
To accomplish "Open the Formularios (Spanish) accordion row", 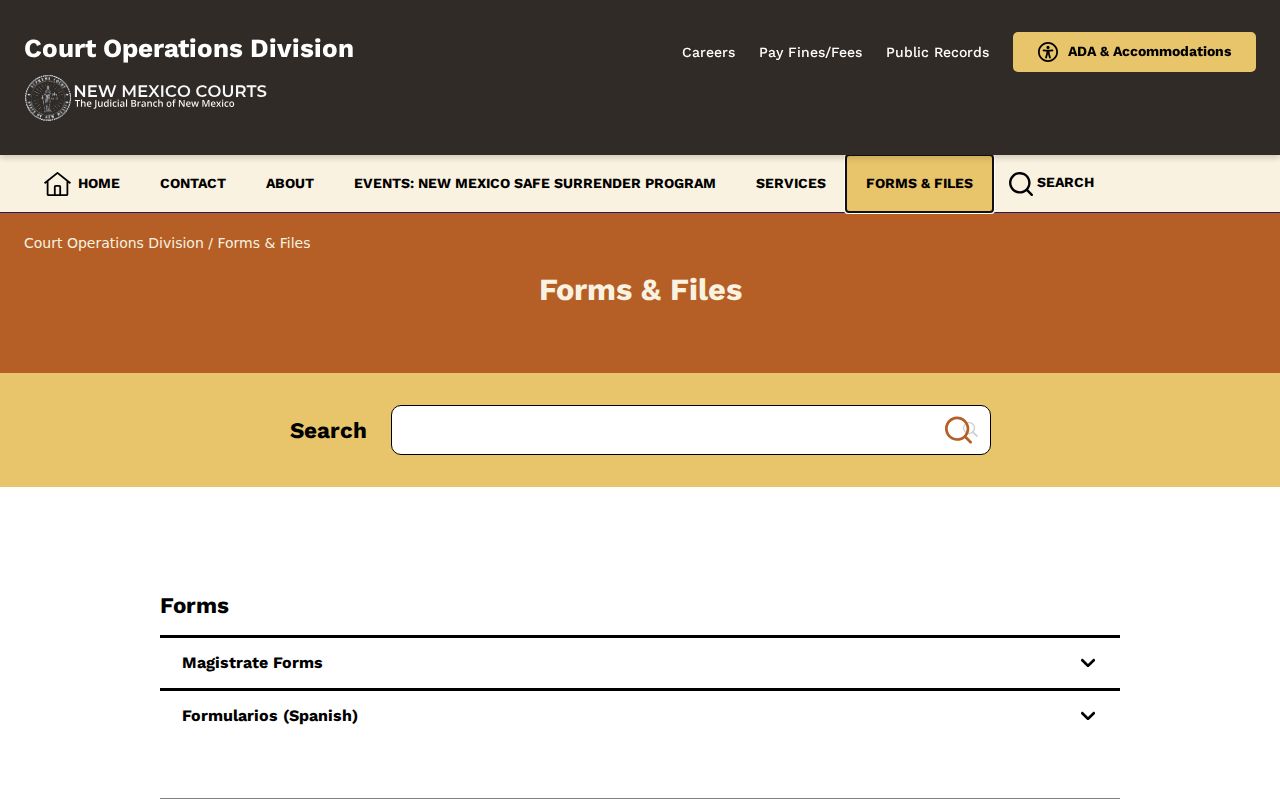I will pos(640,716).
